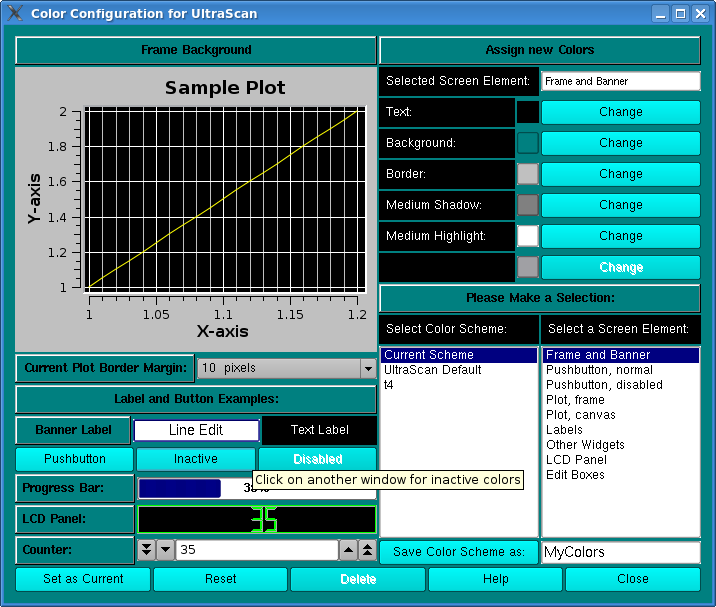Viewport: 716px width, 607px height.
Task: Click the Reset button
Action: point(221,579)
